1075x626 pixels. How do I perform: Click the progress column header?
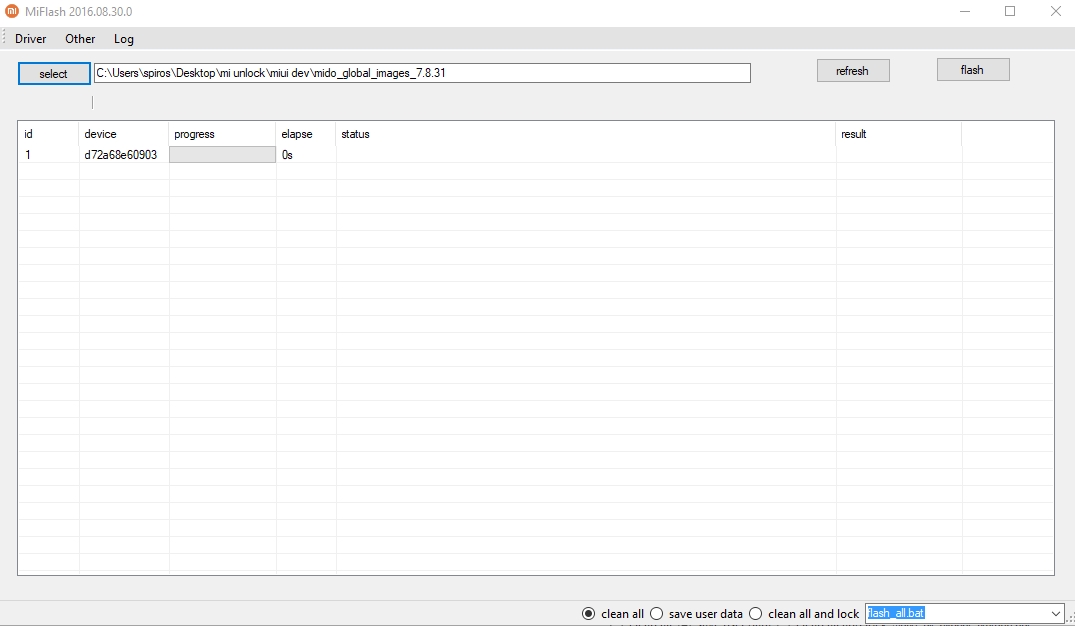click(x=223, y=134)
